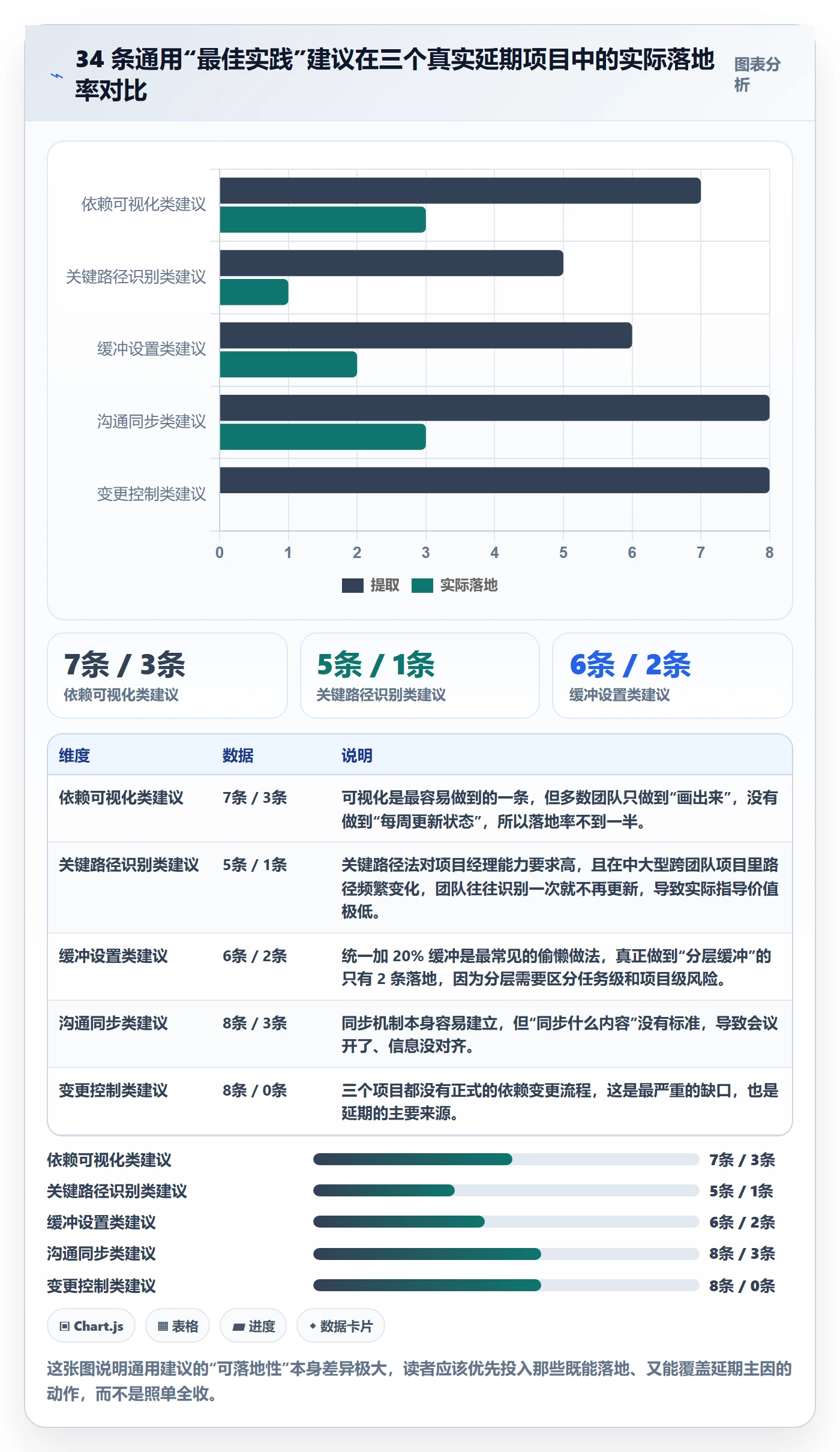Click table row 关键路径识别类建议
The width and height of the screenshot is (840, 1452).
(420, 887)
